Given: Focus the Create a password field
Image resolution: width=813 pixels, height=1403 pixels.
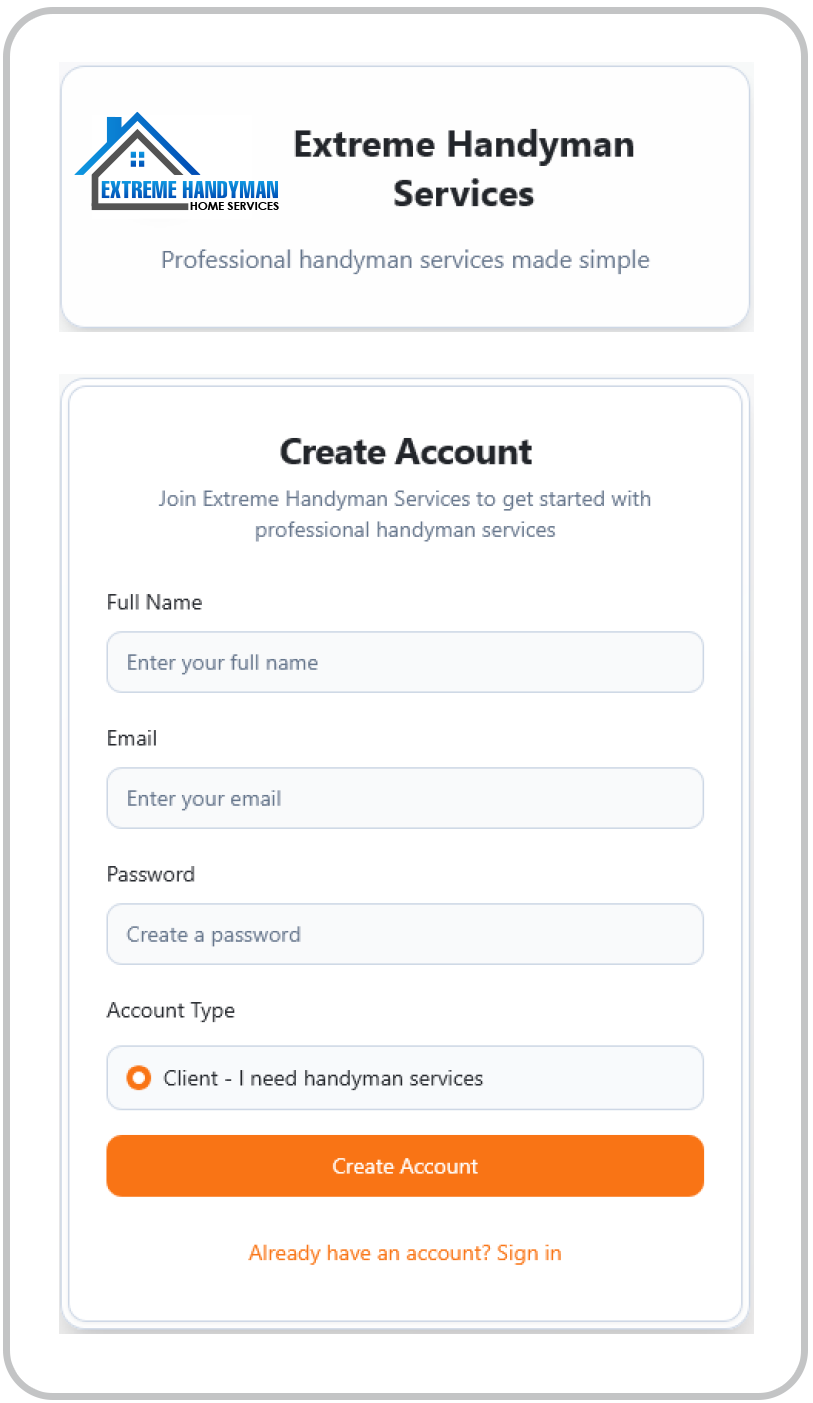Looking at the screenshot, I should [x=405, y=934].
